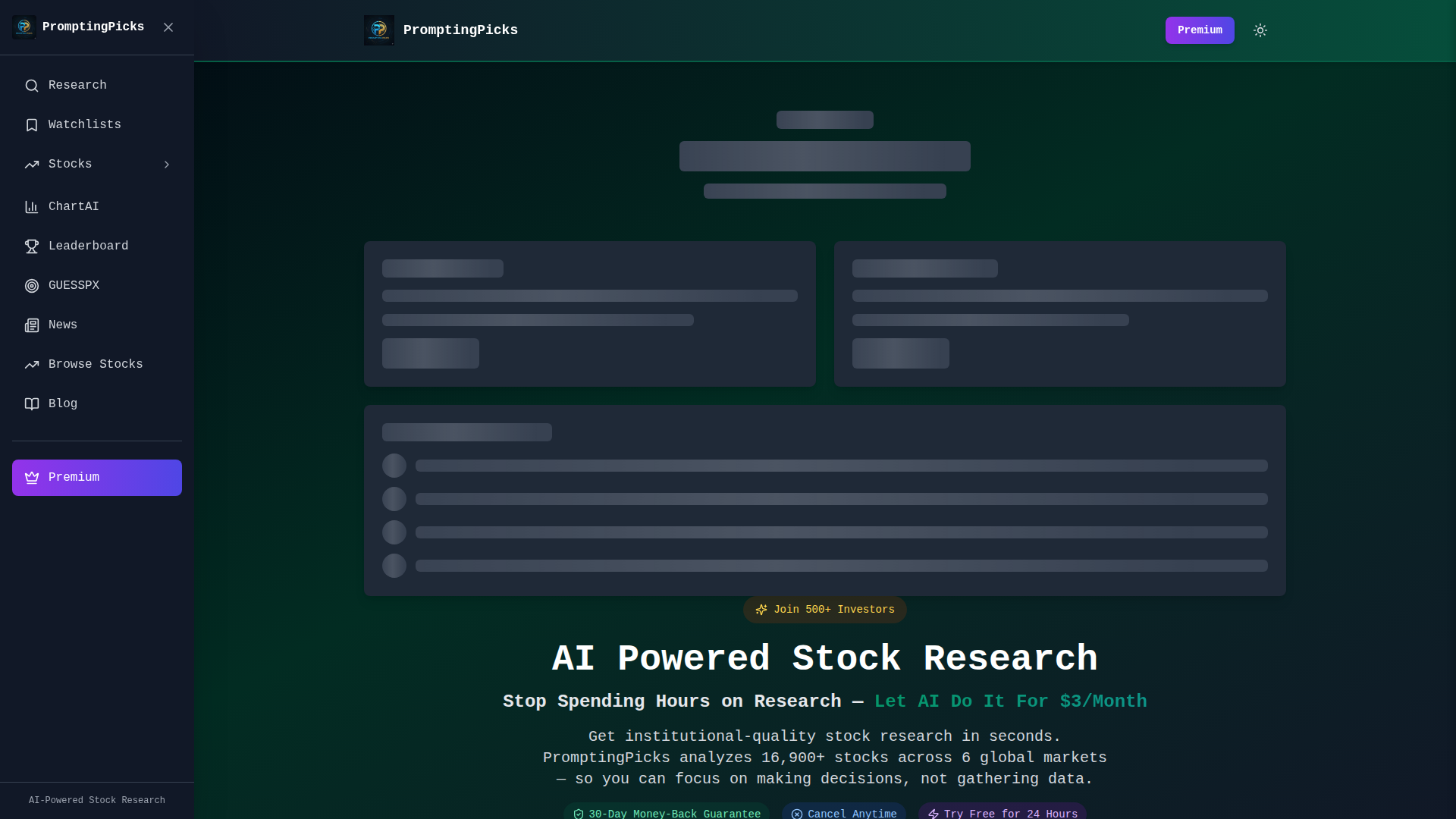The image size is (1456, 819).
Task: Click the ChartAI bar chart icon
Action: (x=31, y=207)
